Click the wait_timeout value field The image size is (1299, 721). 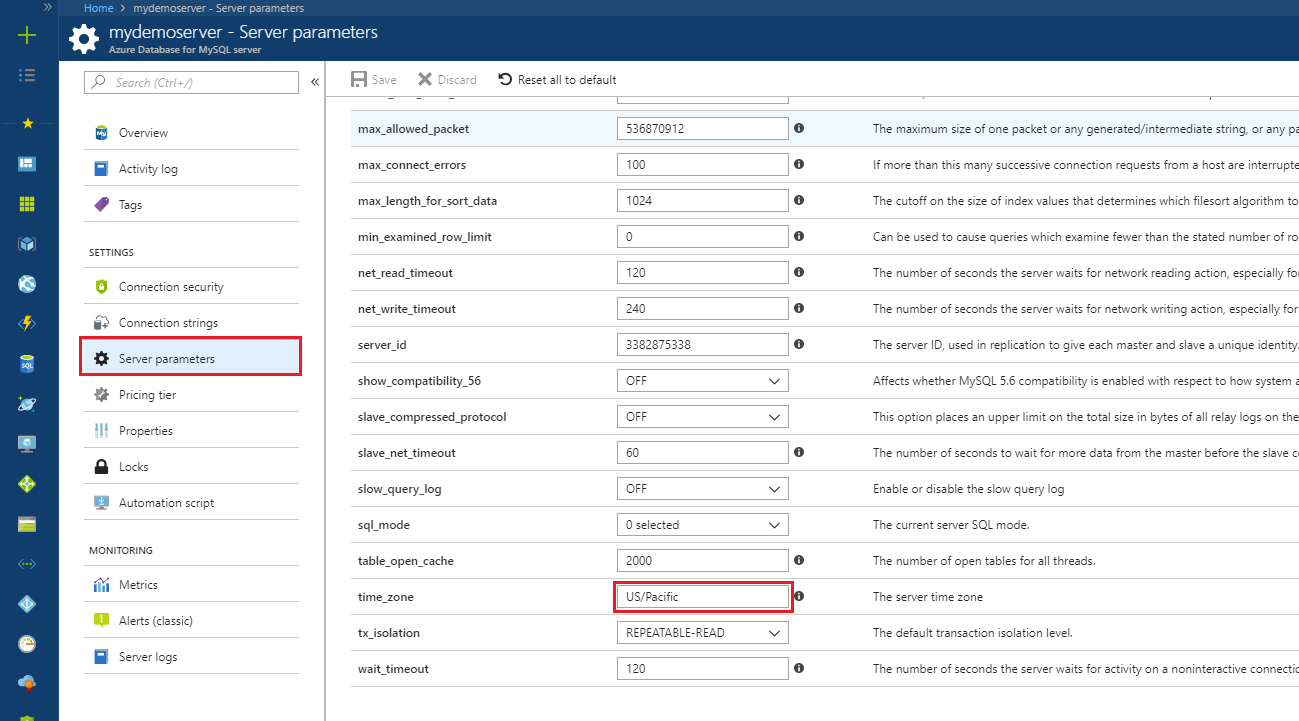pyautogui.click(x=703, y=669)
